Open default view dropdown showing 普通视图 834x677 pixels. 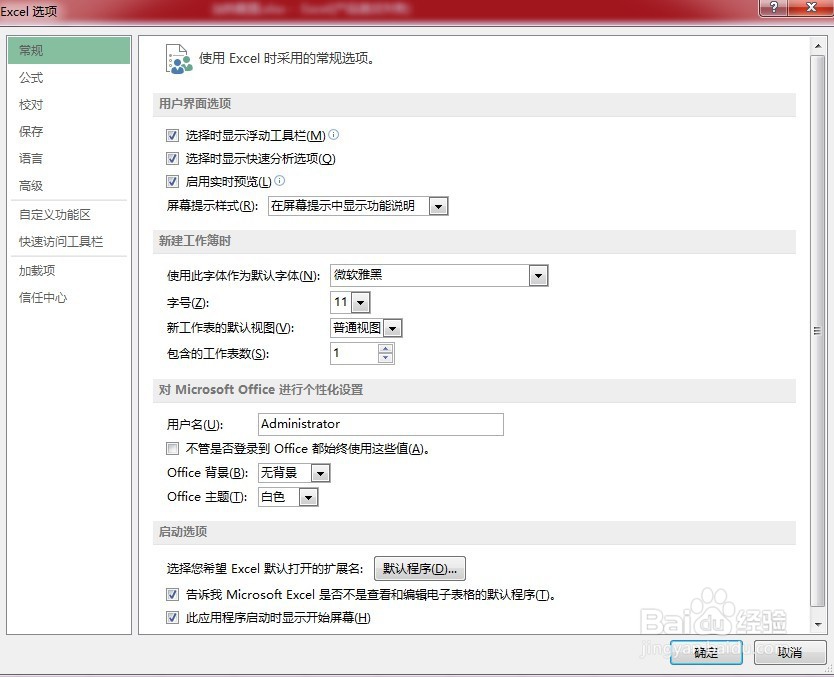[393, 328]
